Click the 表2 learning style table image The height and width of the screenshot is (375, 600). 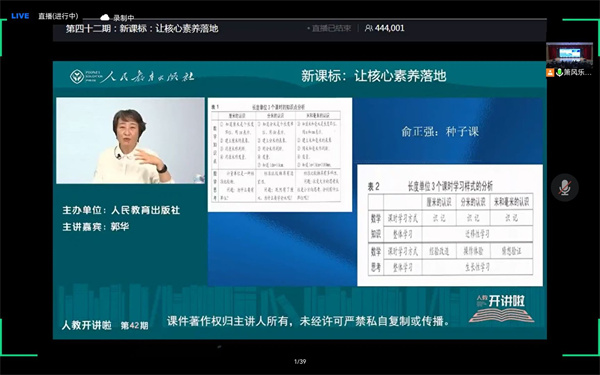click(450, 225)
